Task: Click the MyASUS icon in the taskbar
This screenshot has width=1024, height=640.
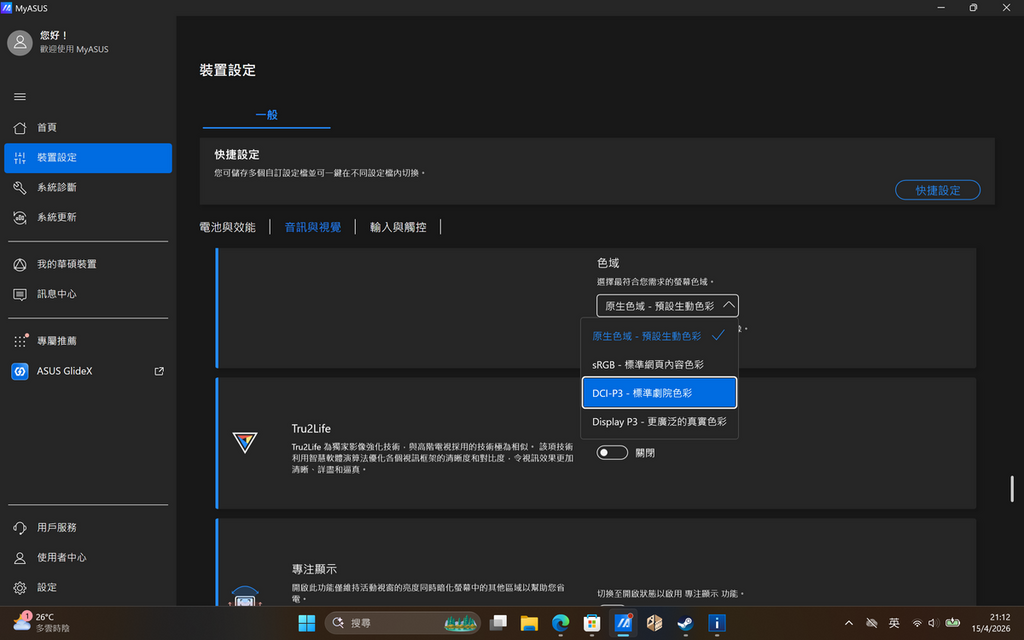Action: tap(623, 622)
